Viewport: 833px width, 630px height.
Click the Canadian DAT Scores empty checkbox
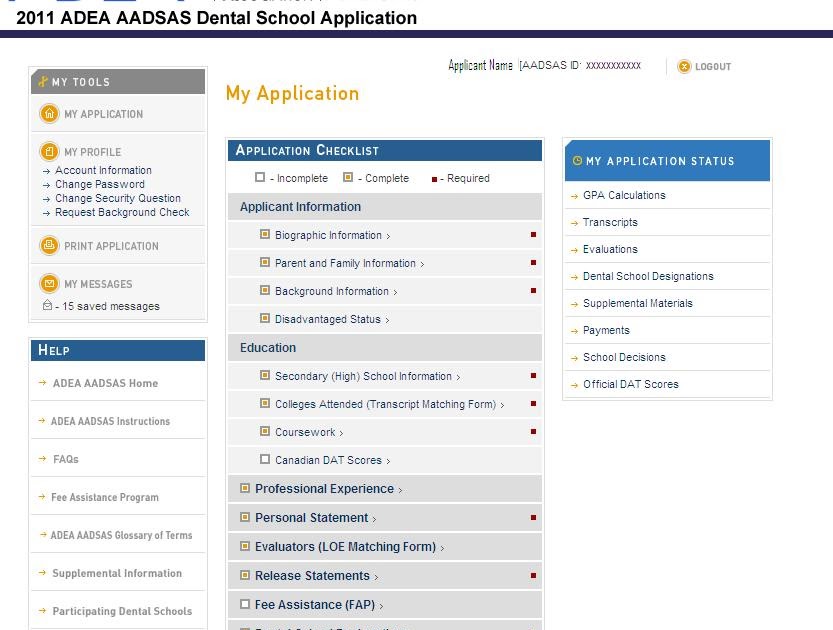pyautogui.click(x=265, y=459)
